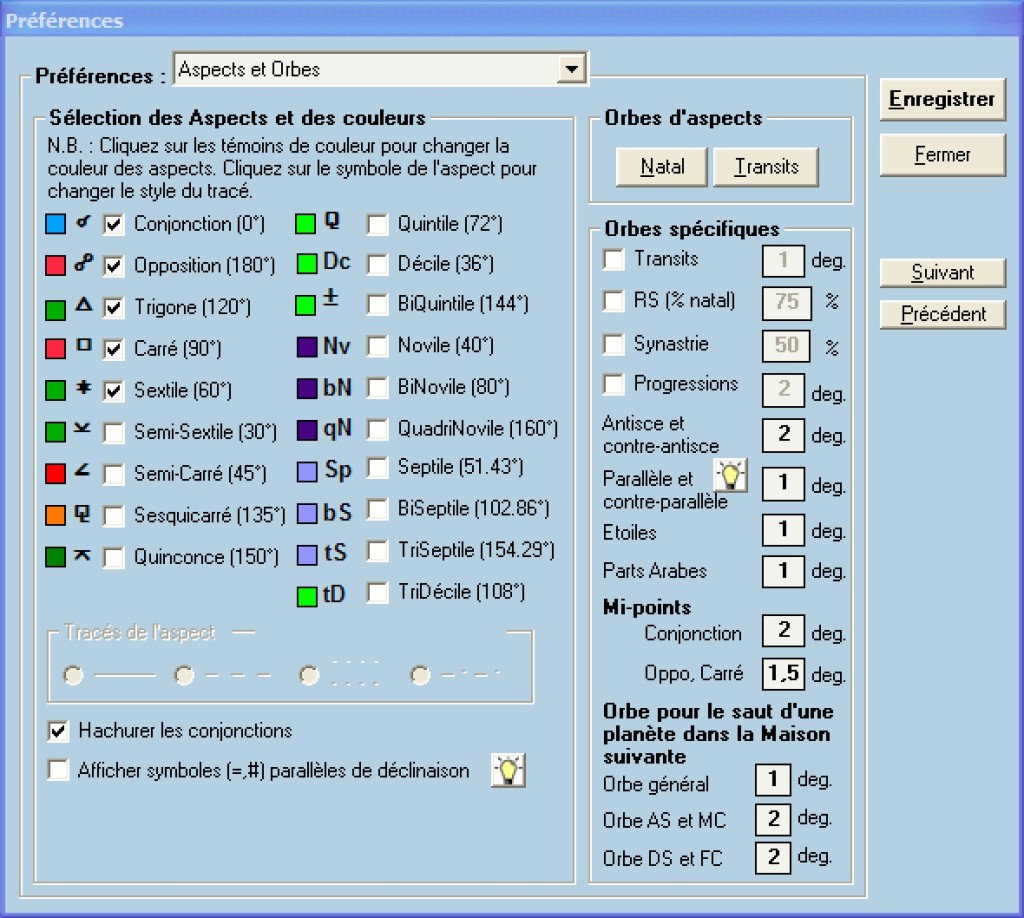Screen dimensions: 1024x918
Task: Click the Transits orbs button
Action: click(x=766, y=166)
